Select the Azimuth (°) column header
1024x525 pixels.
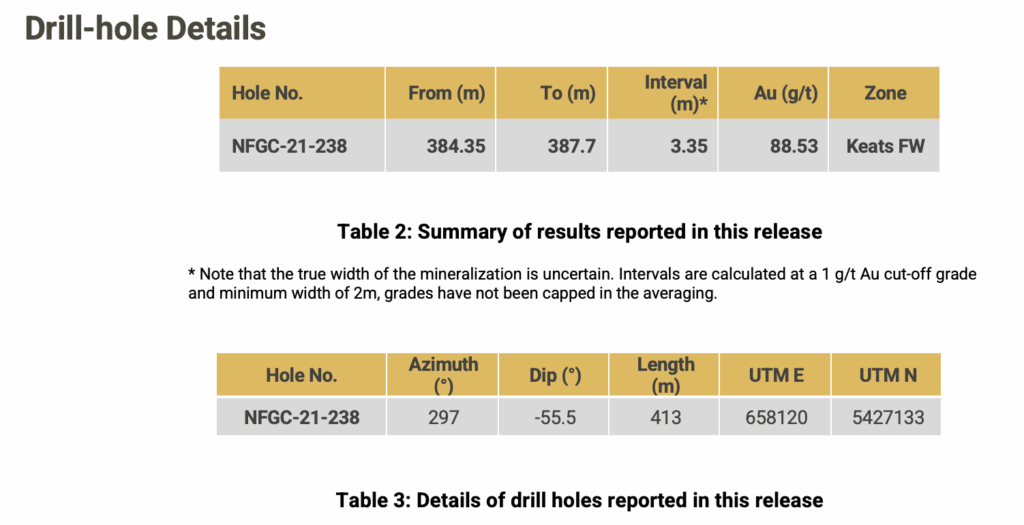(444, 375)
